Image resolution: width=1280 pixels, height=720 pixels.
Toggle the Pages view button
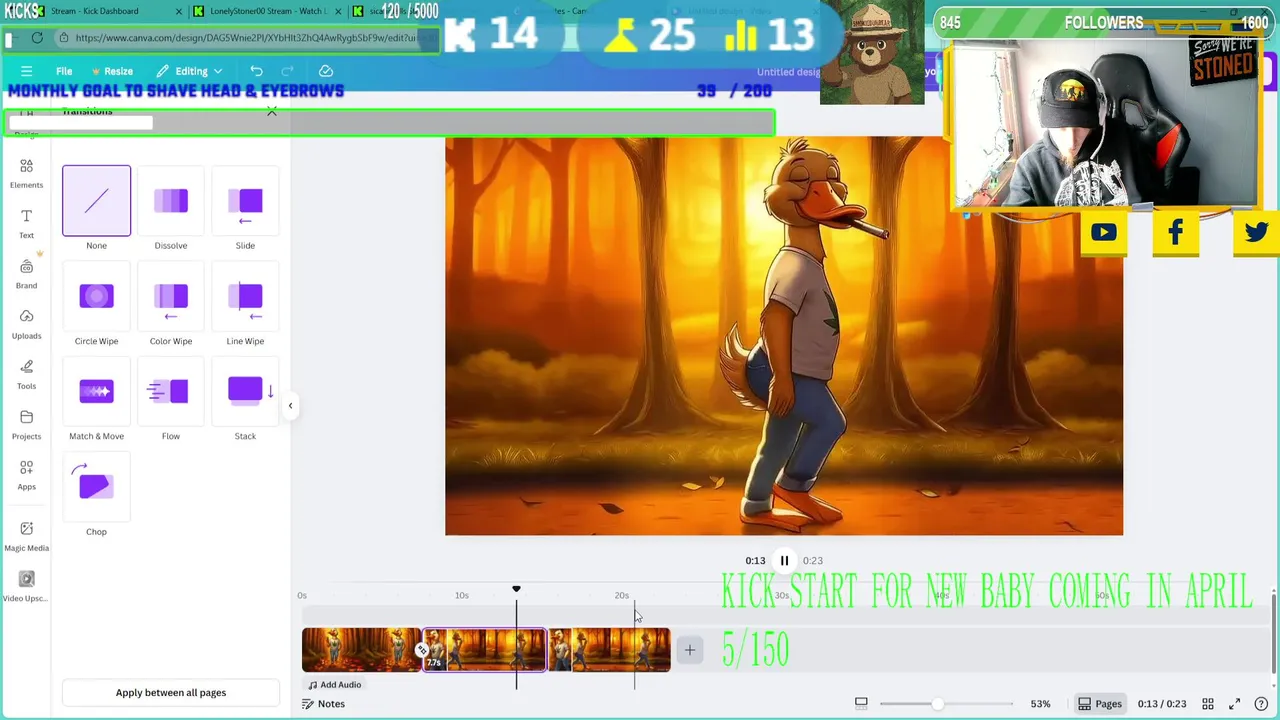coord(1099,704)
